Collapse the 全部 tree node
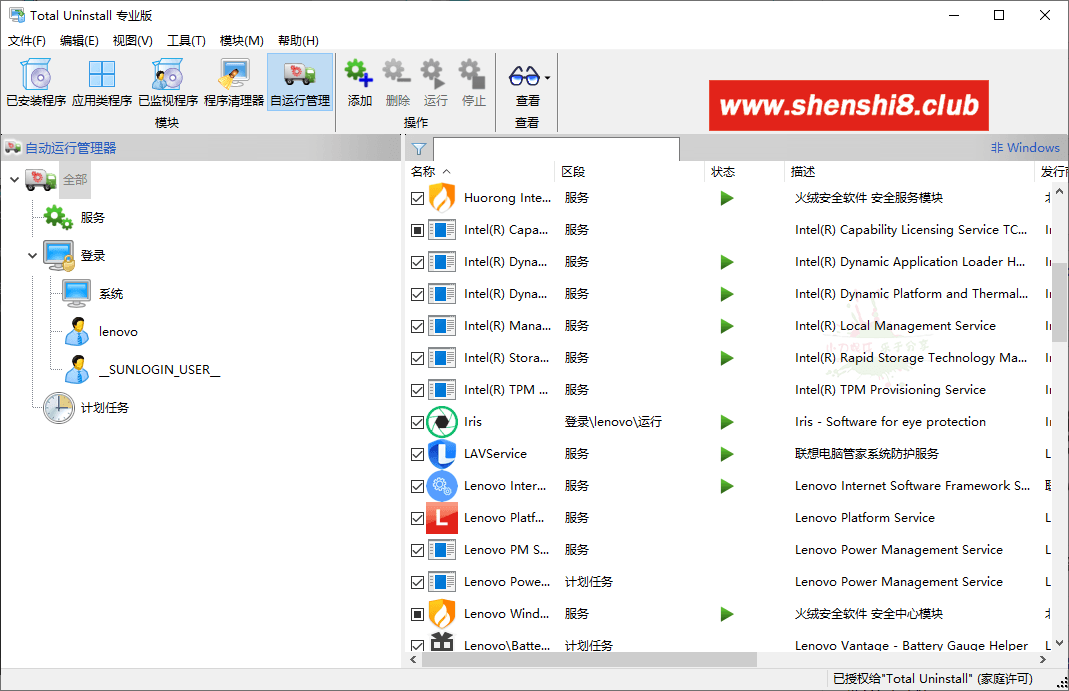1069x691 pixels. 14,180
